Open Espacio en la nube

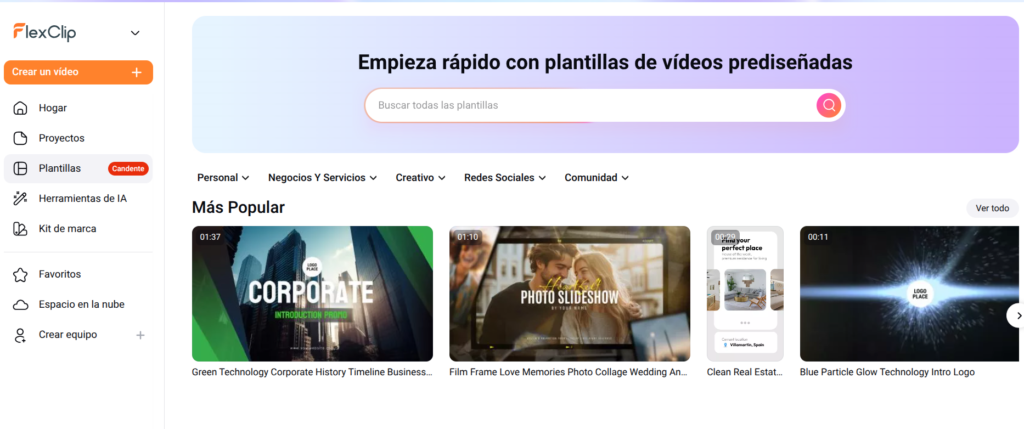(x=78, y=304)
